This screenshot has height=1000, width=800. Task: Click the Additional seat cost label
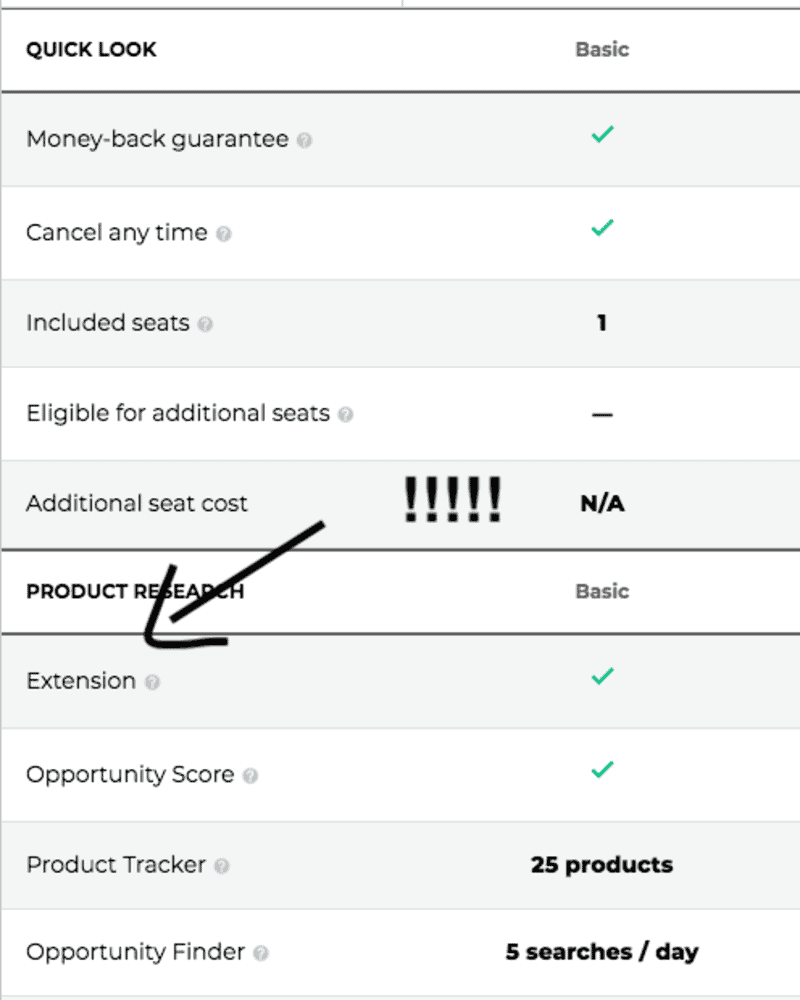click(x=136, y=503)
